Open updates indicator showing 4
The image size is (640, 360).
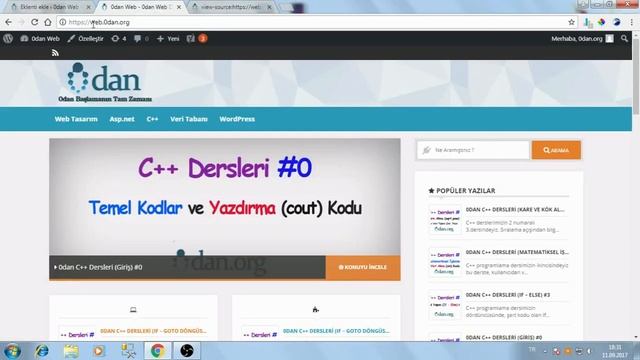[119, 38]
